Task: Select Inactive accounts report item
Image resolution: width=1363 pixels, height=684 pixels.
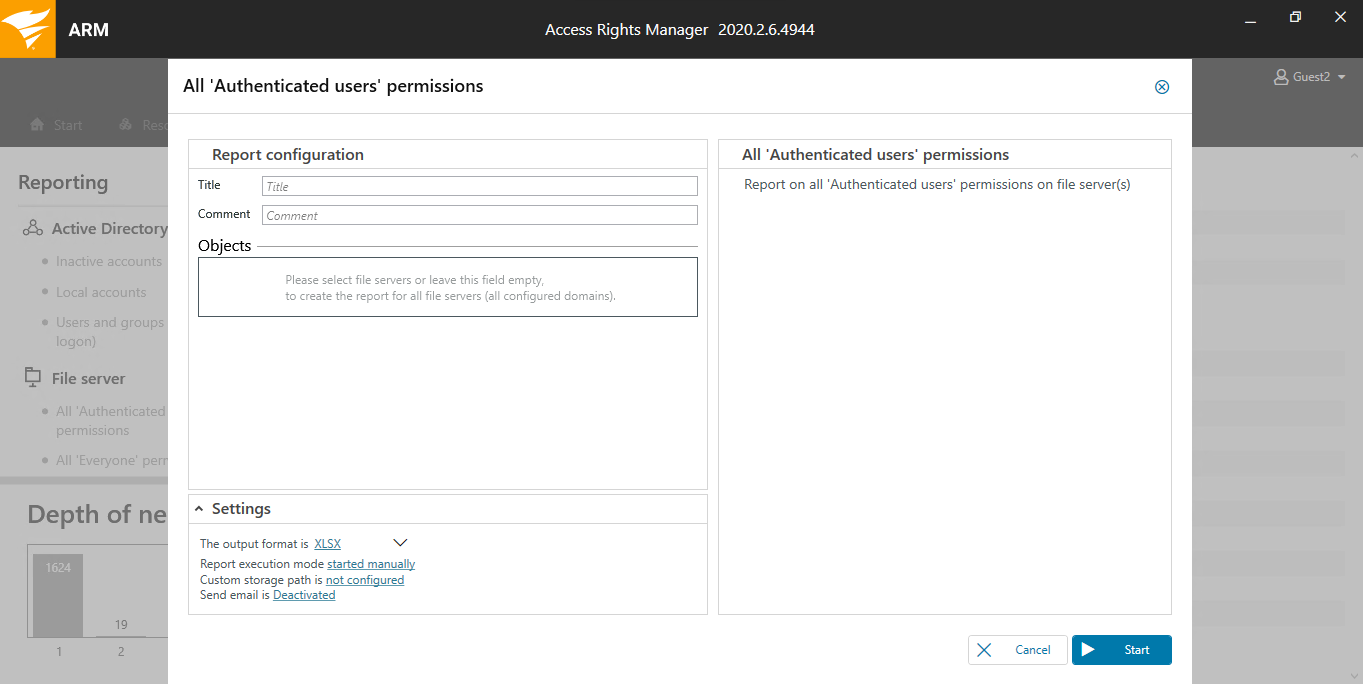Action: click(108, 262)
